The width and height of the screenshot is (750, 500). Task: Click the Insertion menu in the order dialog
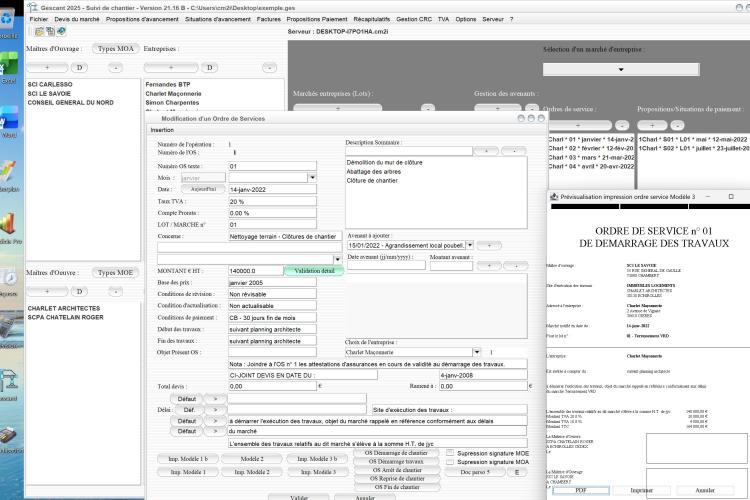click(x=162, y=130)
